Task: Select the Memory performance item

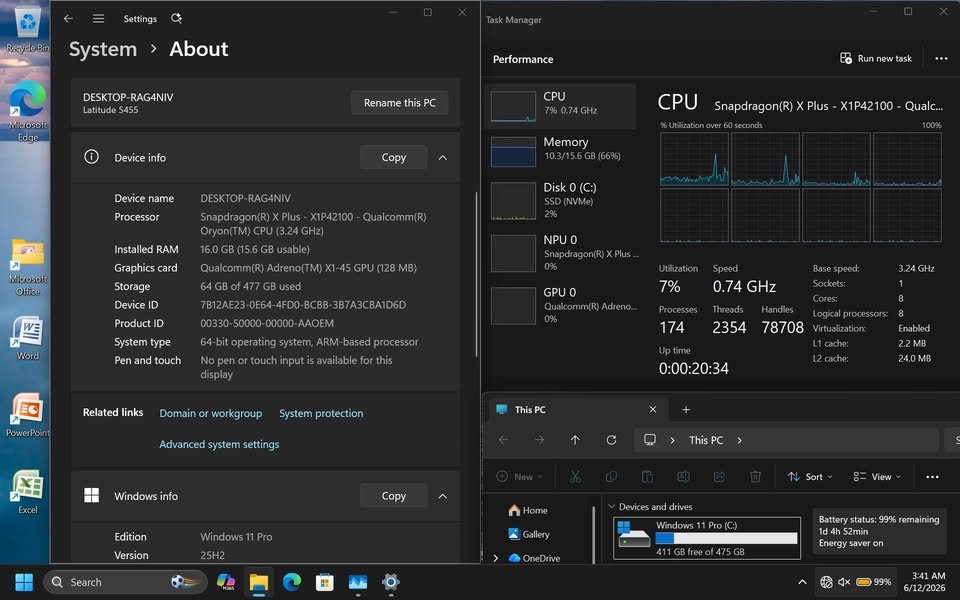Action: [x=560, y=151]
